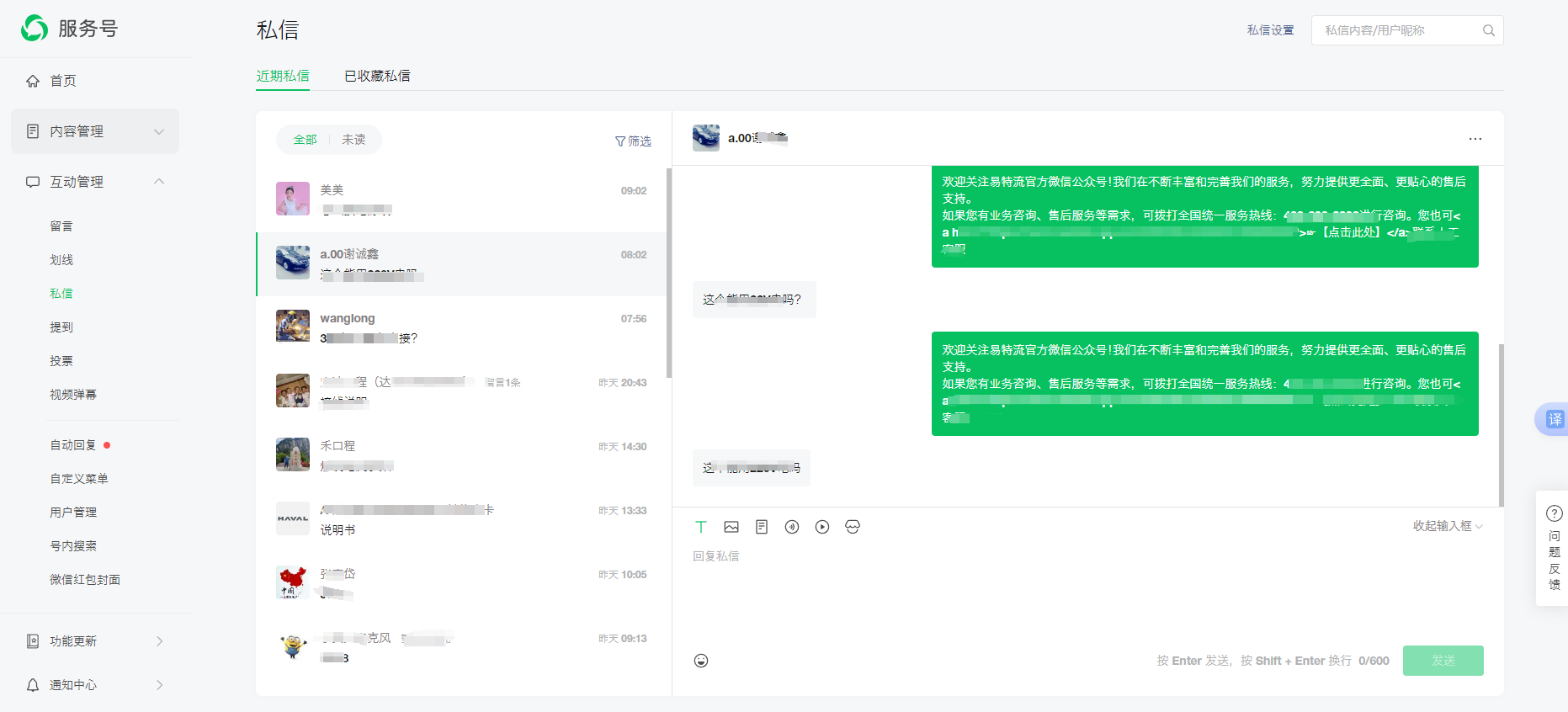Click the 发送 send button
The height and width of the screenshot is (712, 1568).
(1443, 661)
